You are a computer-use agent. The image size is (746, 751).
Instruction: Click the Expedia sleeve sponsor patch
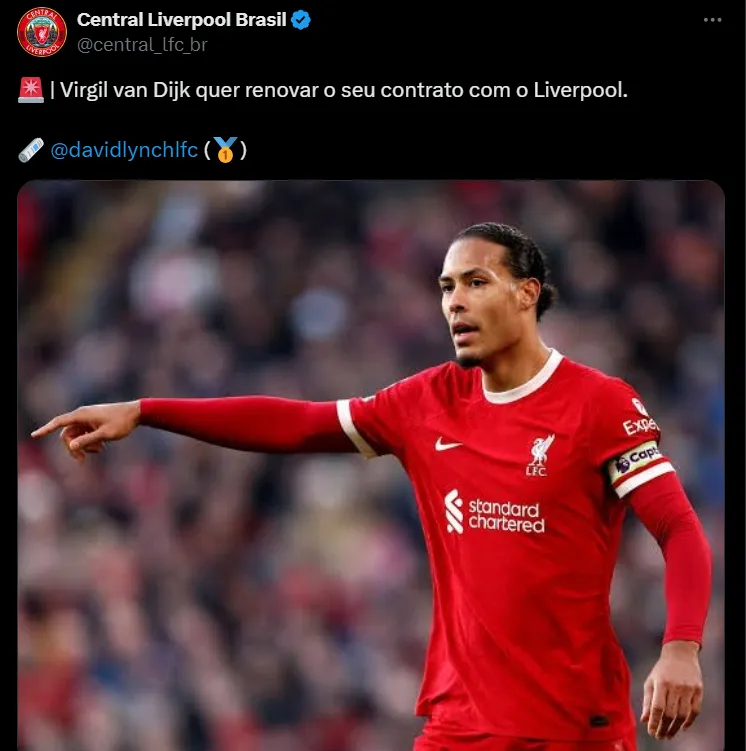[x=640, y=419]
